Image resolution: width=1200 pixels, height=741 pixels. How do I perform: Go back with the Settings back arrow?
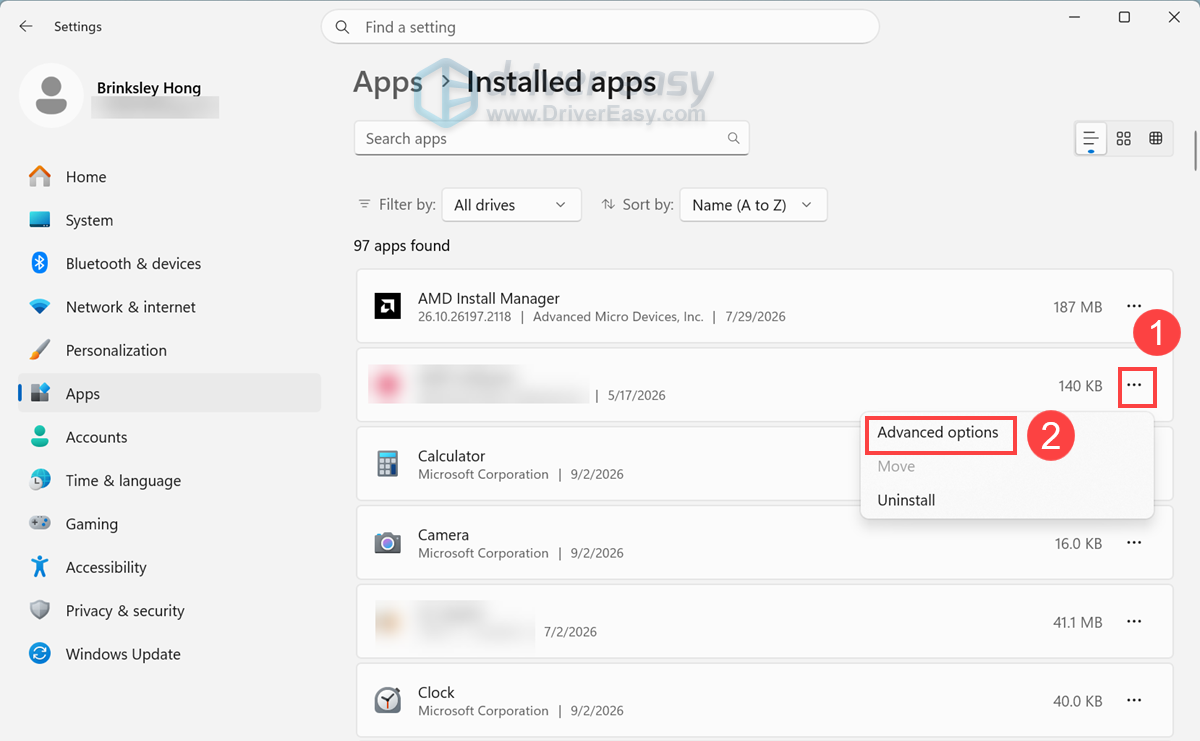coord(26,27)
